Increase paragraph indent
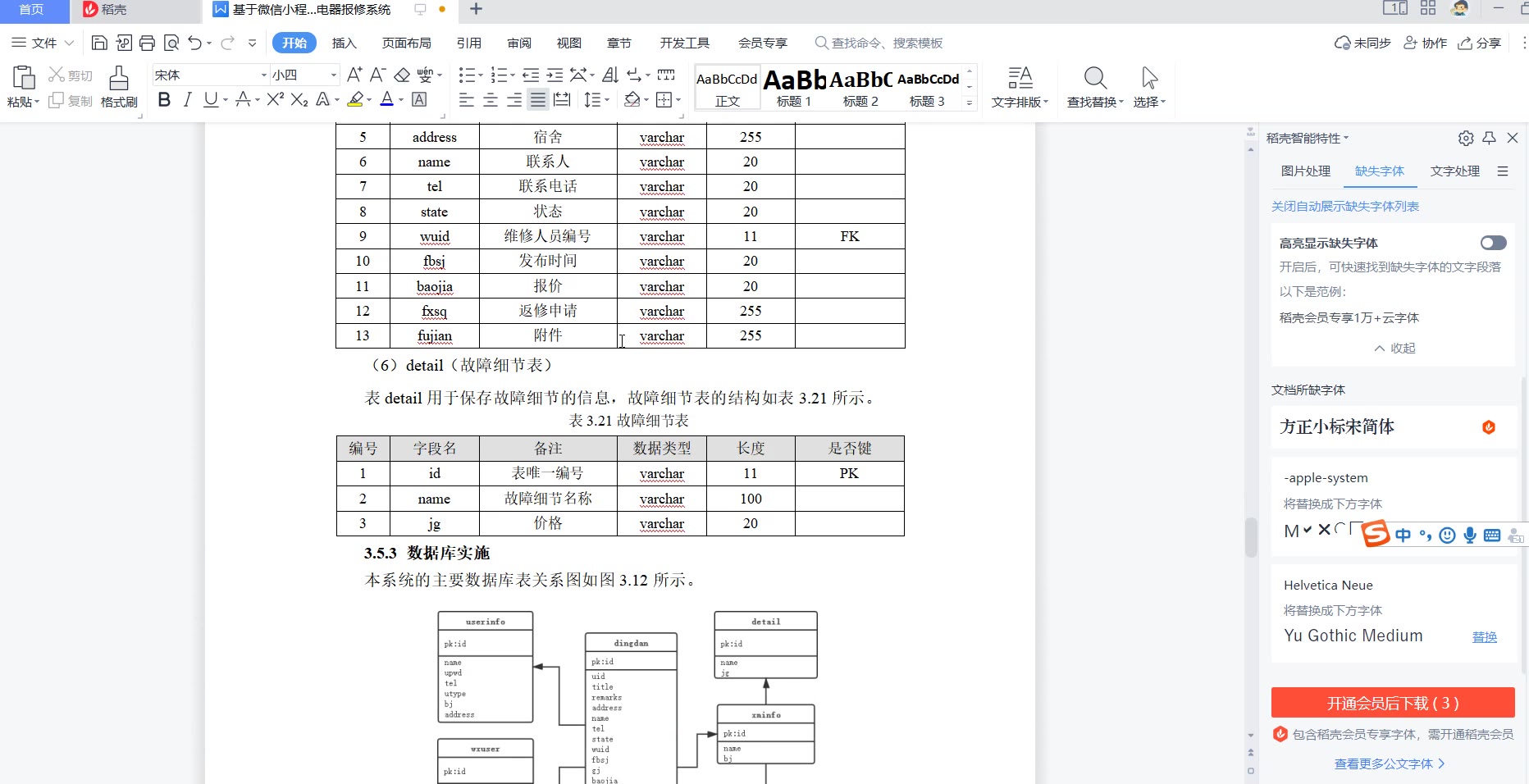The height and width of the screenshot is (784, 1529). tap(555, 75)
